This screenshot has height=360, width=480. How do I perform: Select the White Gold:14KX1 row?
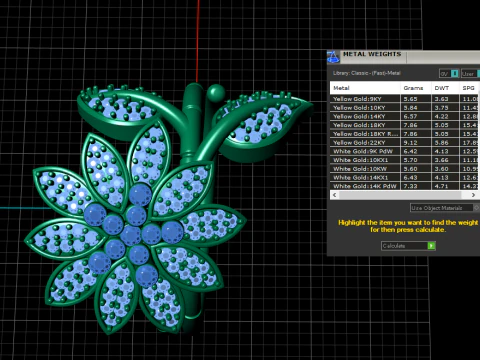[x=405, y=178]
